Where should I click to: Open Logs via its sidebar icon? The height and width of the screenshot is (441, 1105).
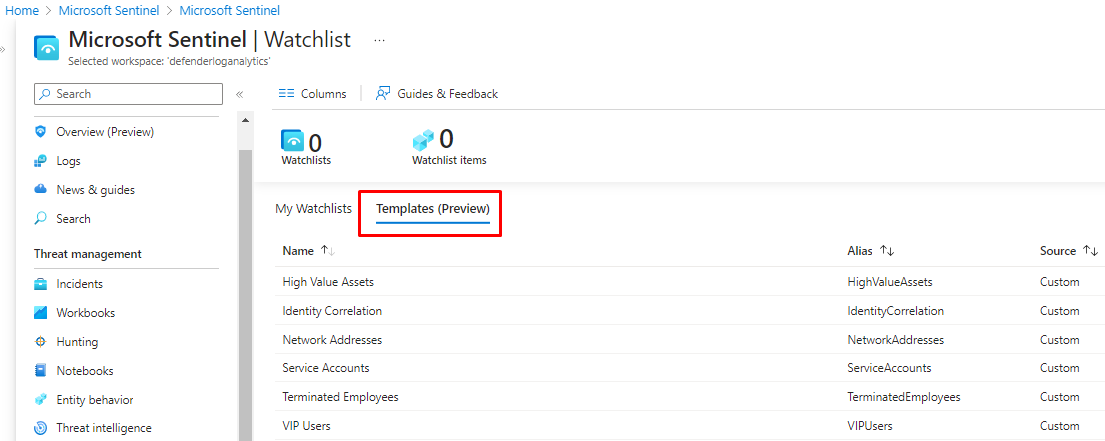[41, 161]
